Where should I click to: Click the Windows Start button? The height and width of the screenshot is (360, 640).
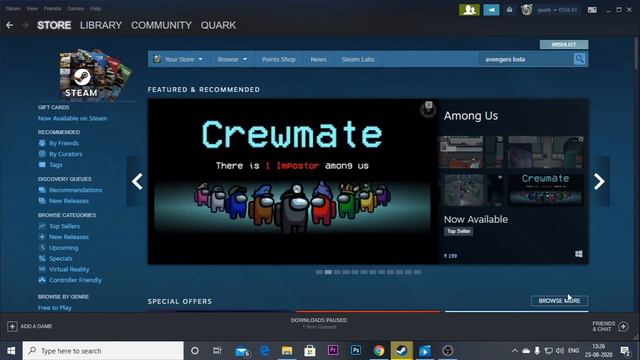click(x=11, y=351)
